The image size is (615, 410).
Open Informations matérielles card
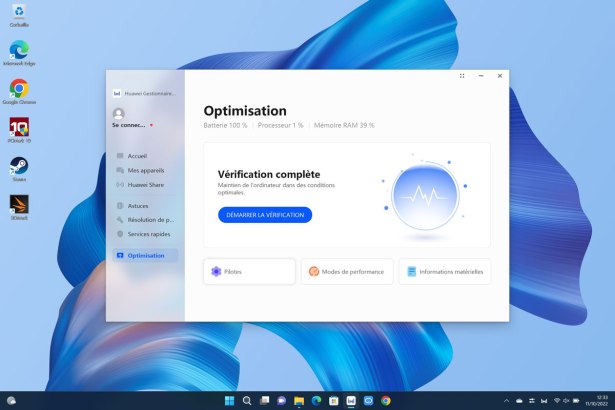tap(445, 272)
